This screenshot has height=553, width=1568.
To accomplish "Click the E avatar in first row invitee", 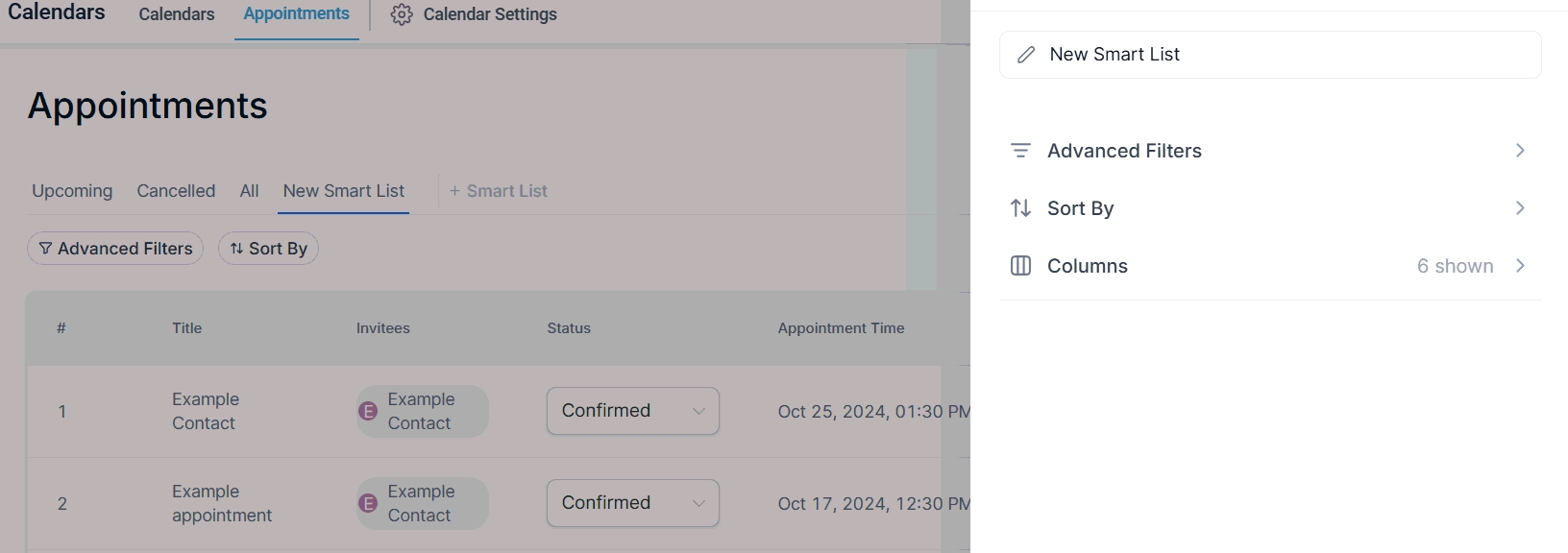I will tap(368, 412).
